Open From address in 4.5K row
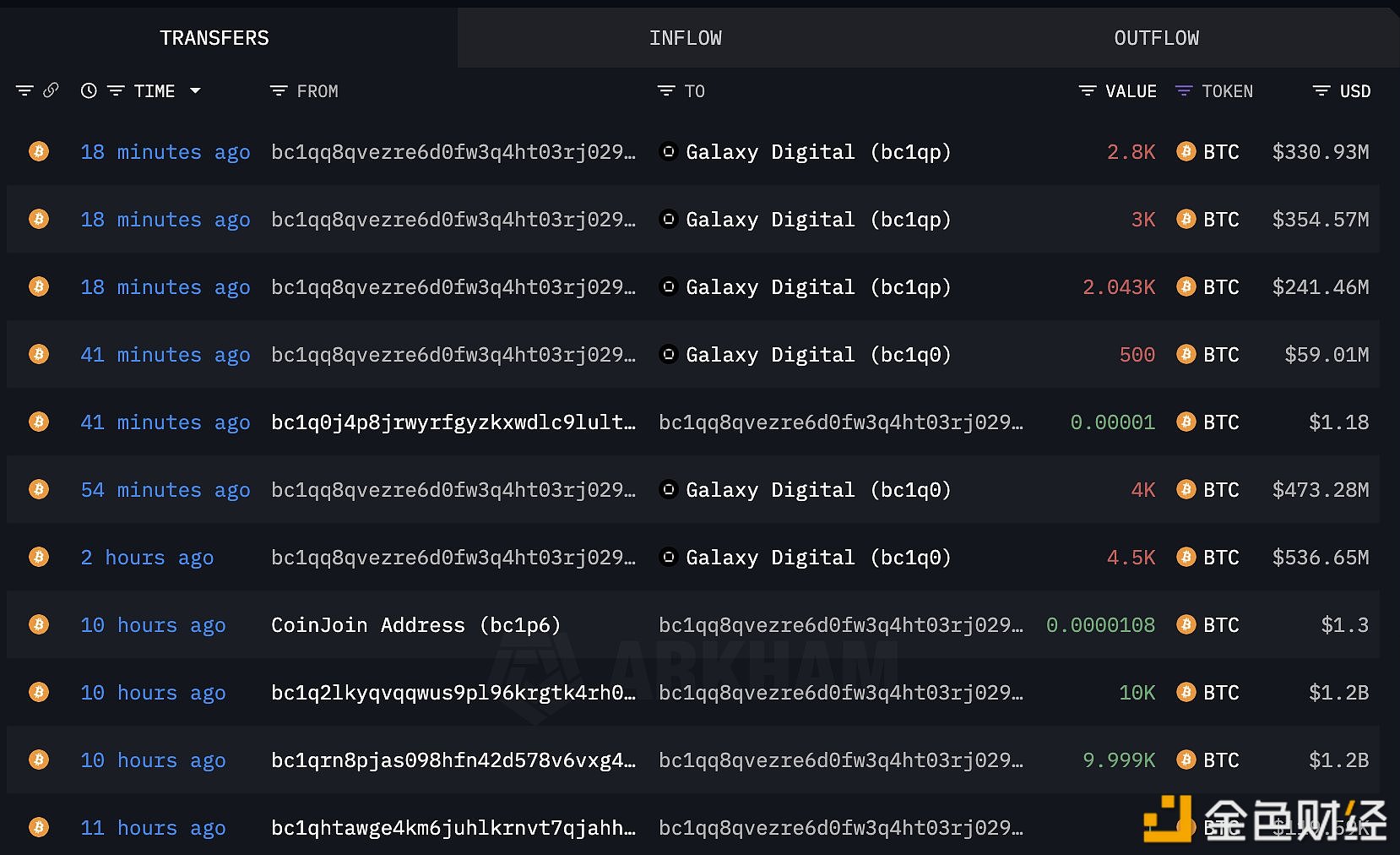 (x=453, y=558)
